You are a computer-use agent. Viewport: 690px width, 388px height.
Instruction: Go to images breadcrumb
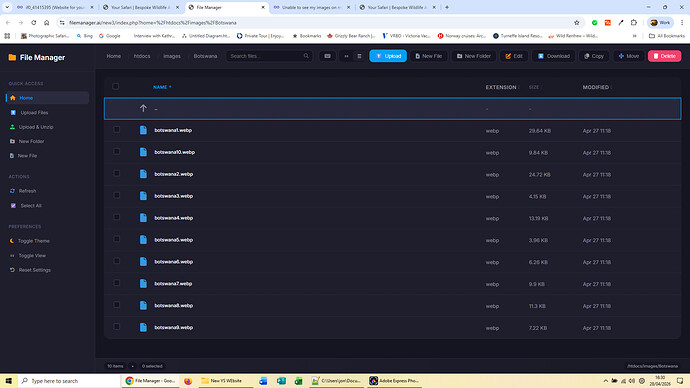click(172, 56)
